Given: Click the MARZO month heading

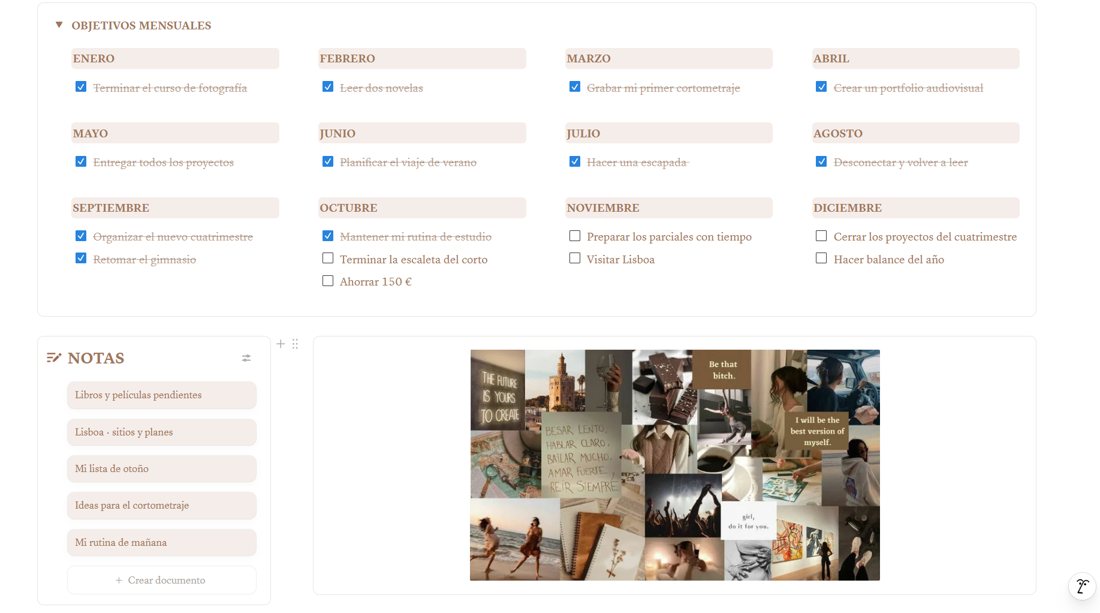Looking at the screenshot, I should pos(669,58).
